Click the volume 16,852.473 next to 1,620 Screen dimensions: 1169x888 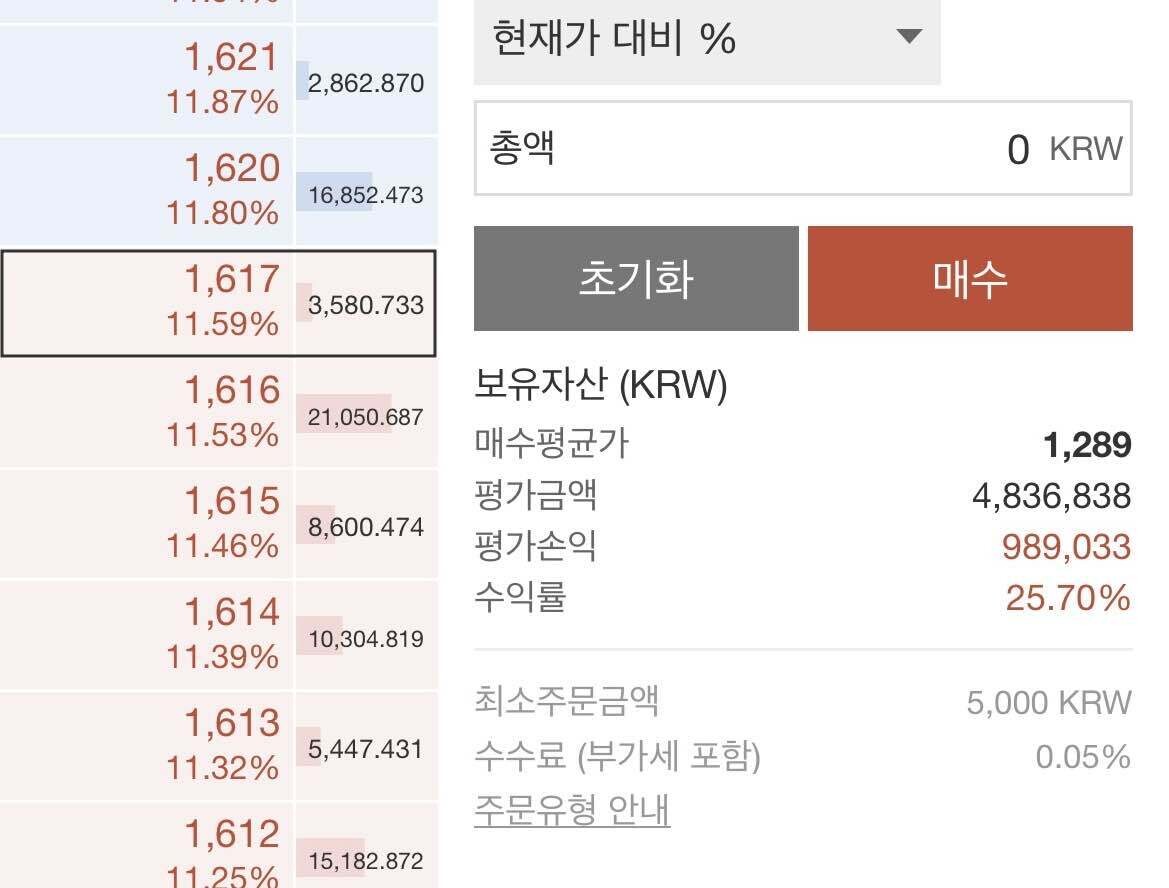click(x=365, y=190)
